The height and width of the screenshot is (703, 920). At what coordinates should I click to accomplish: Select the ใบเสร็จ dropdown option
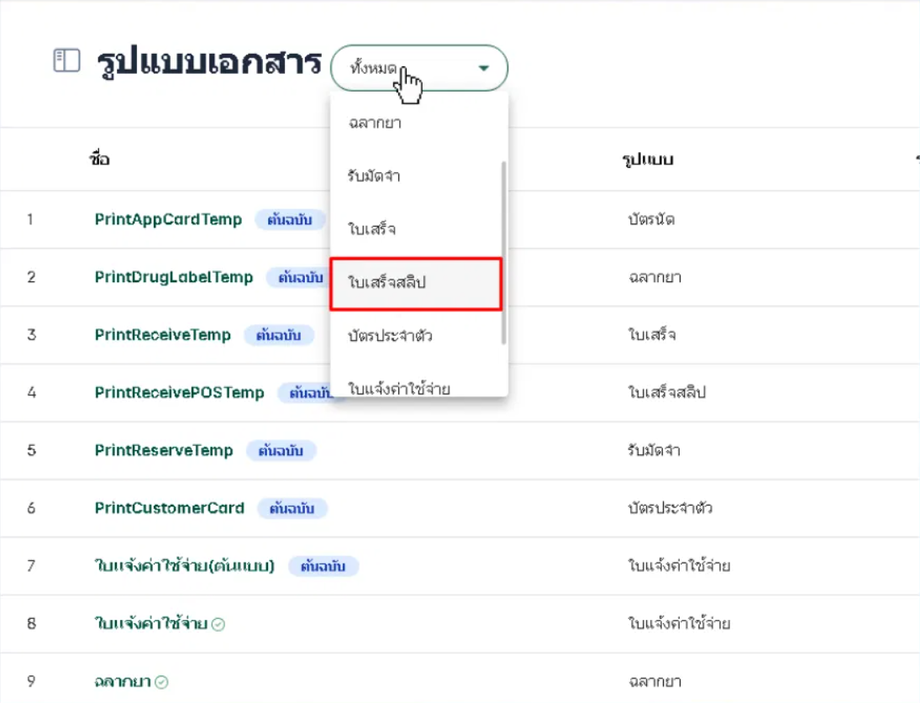(372, 229)
